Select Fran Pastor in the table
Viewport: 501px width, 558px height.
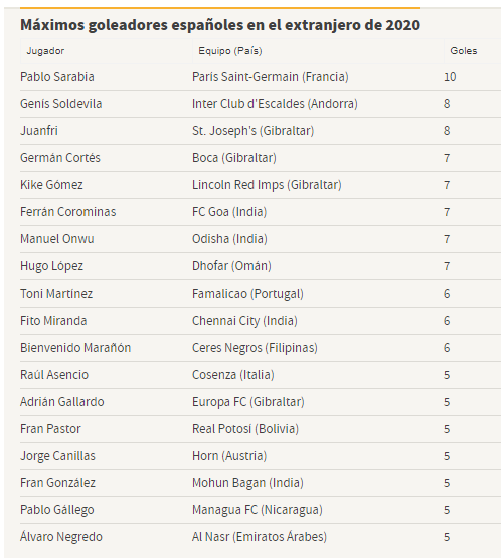(x=50, y=429)
